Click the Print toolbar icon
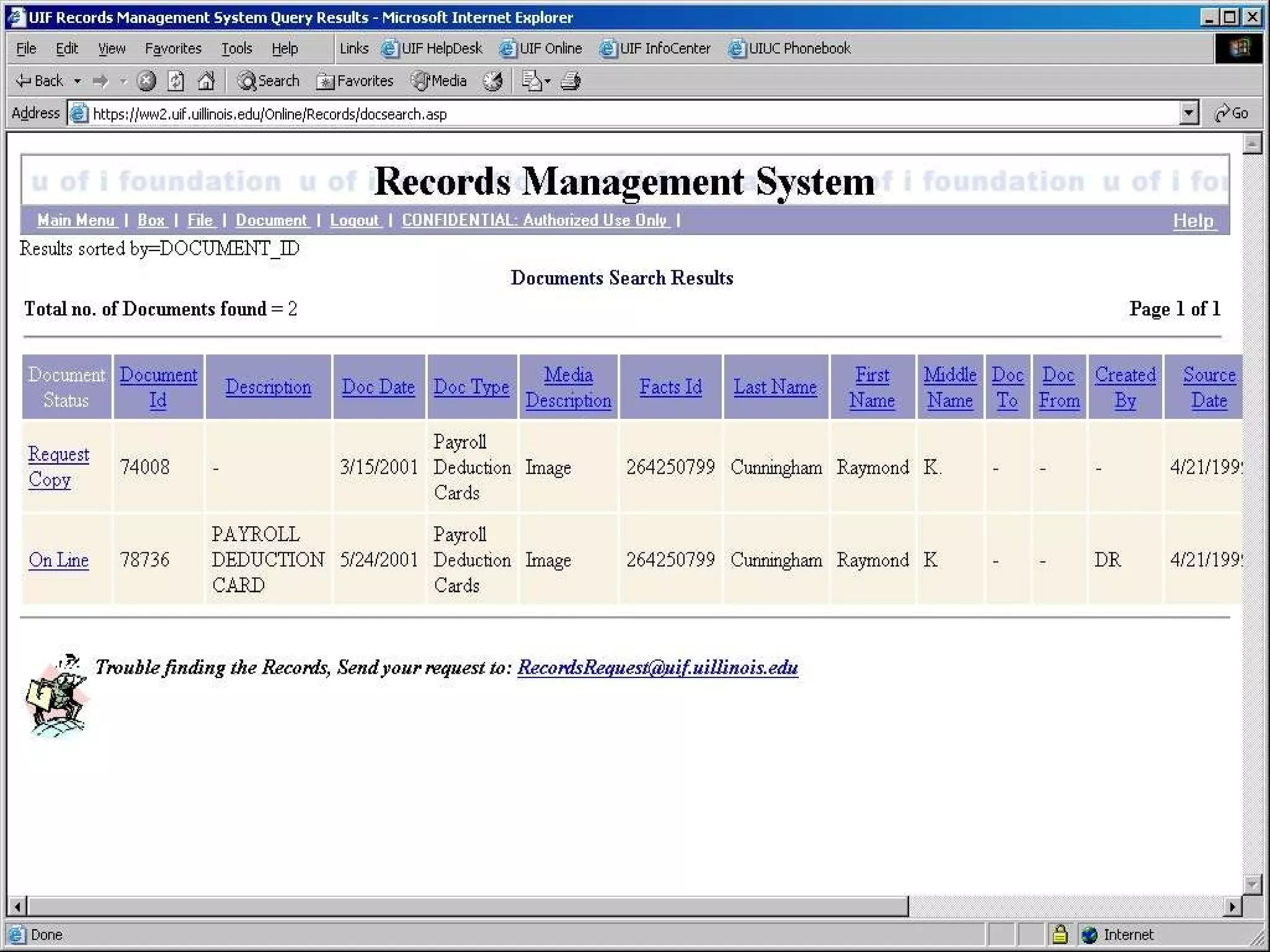This screenshot has width=1270, height=952. click(570, 81)
